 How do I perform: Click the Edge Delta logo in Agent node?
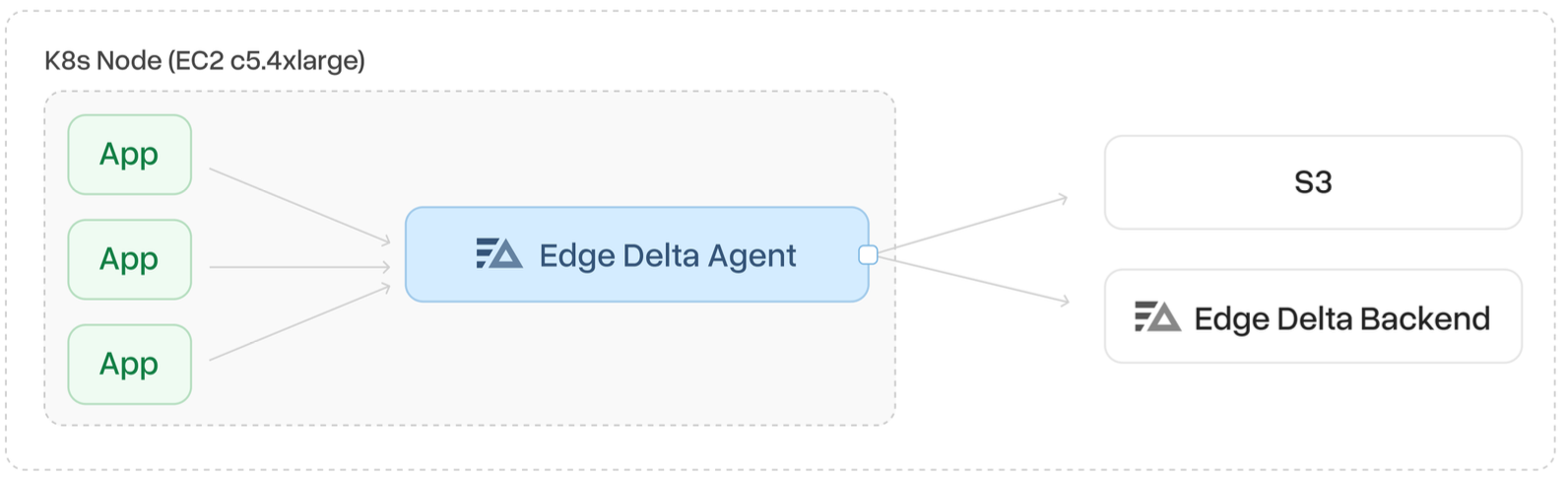click(498, 254)
